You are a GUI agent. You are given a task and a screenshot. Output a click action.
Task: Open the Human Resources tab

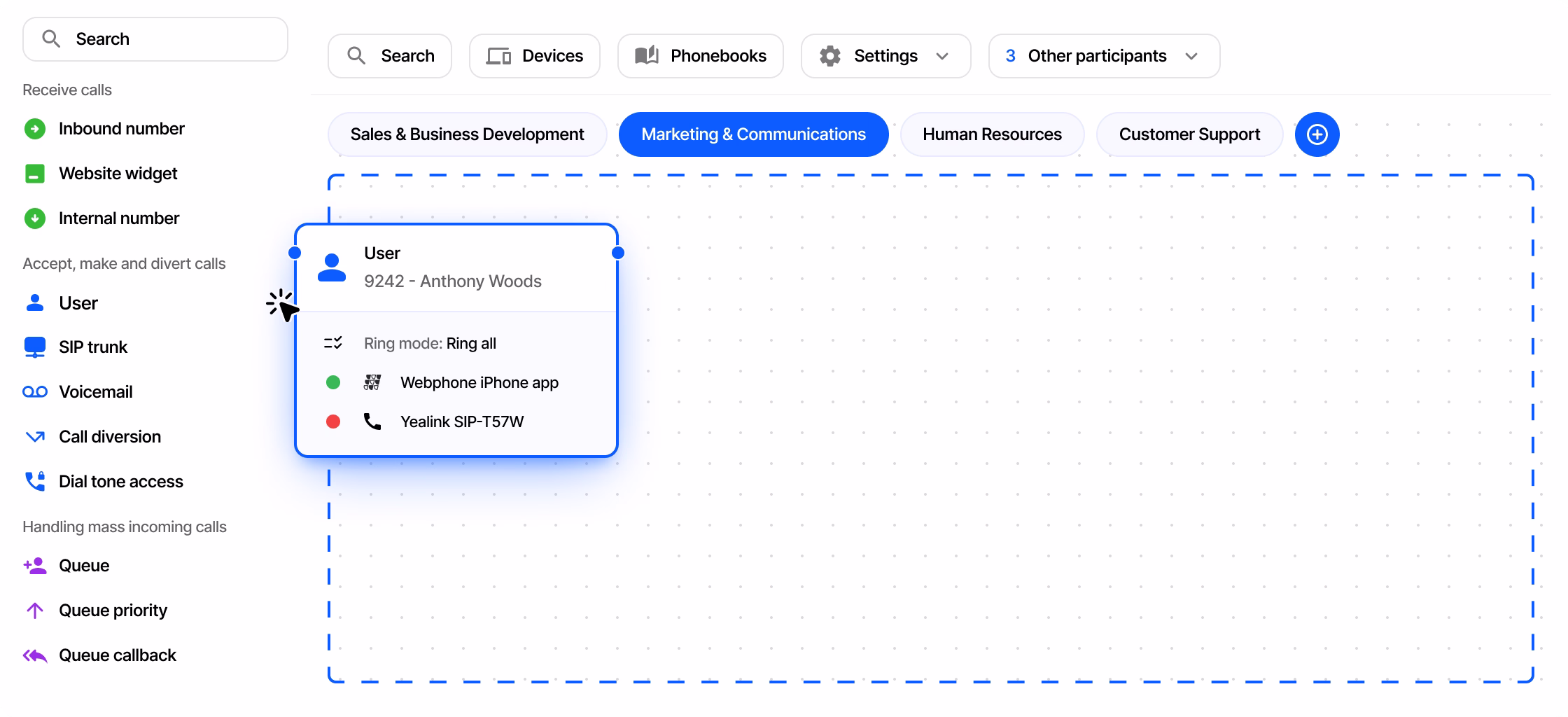pos(993,134)
